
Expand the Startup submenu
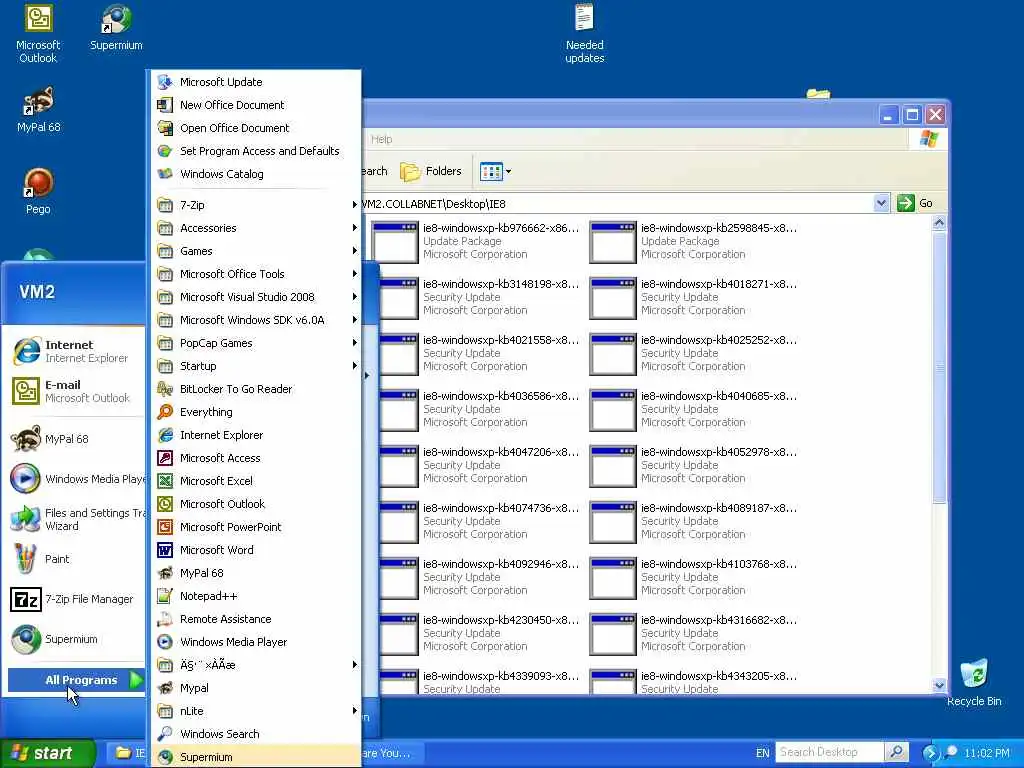256,366
